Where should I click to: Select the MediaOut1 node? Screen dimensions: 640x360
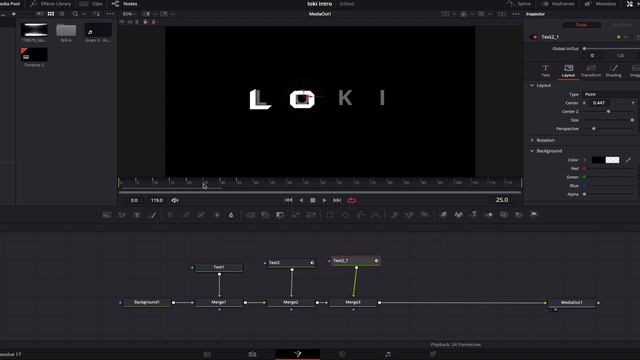click(x=572, y=302)
